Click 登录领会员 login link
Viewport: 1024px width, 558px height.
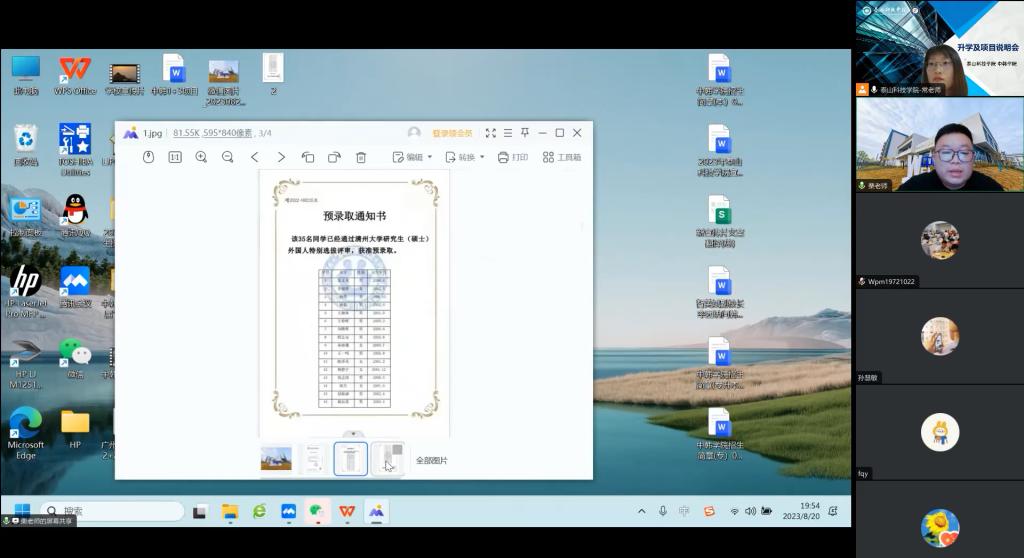click(452, 133)
